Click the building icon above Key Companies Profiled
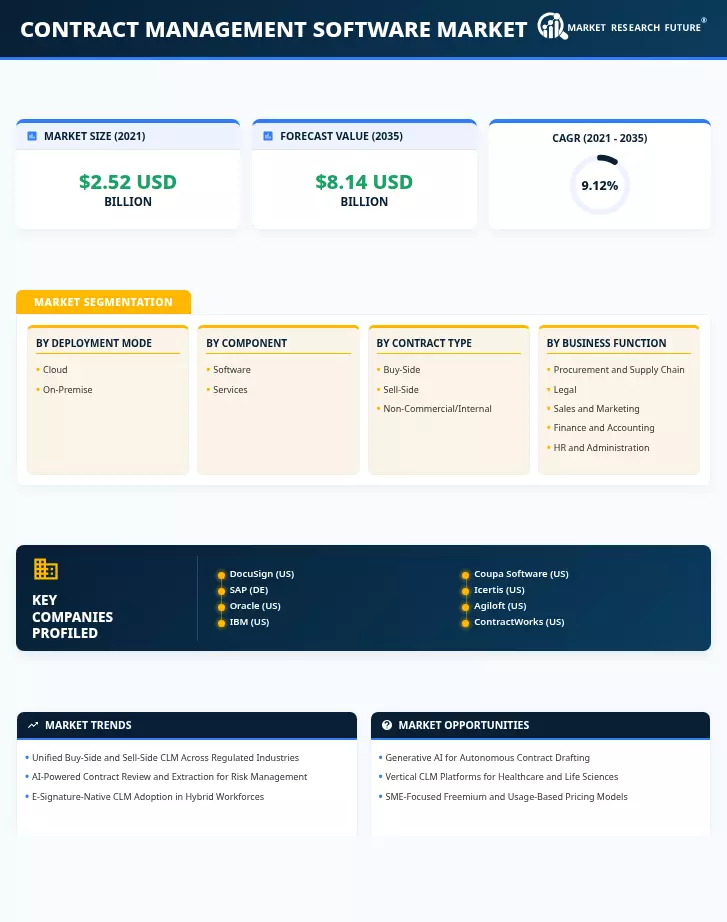This screenshot has height=922, width=727. coord(45,569)
